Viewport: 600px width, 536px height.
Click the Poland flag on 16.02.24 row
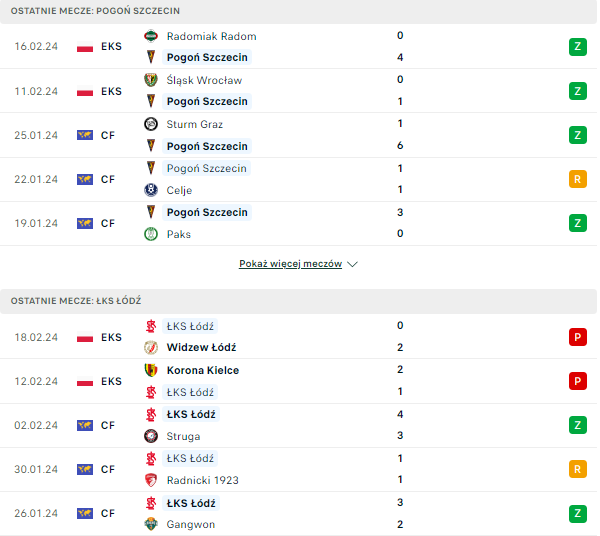(x=85, y=47)
